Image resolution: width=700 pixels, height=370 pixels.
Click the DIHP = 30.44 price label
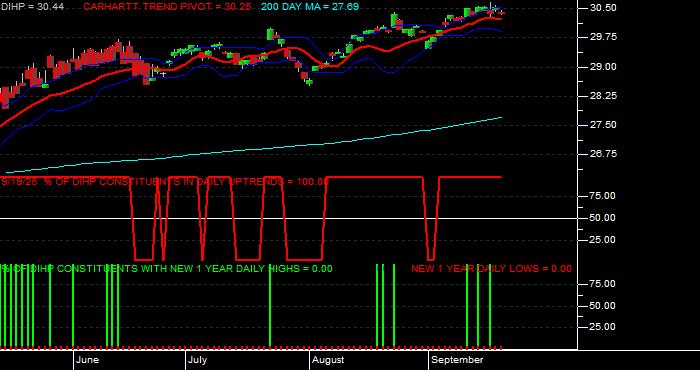click(32, 7)
